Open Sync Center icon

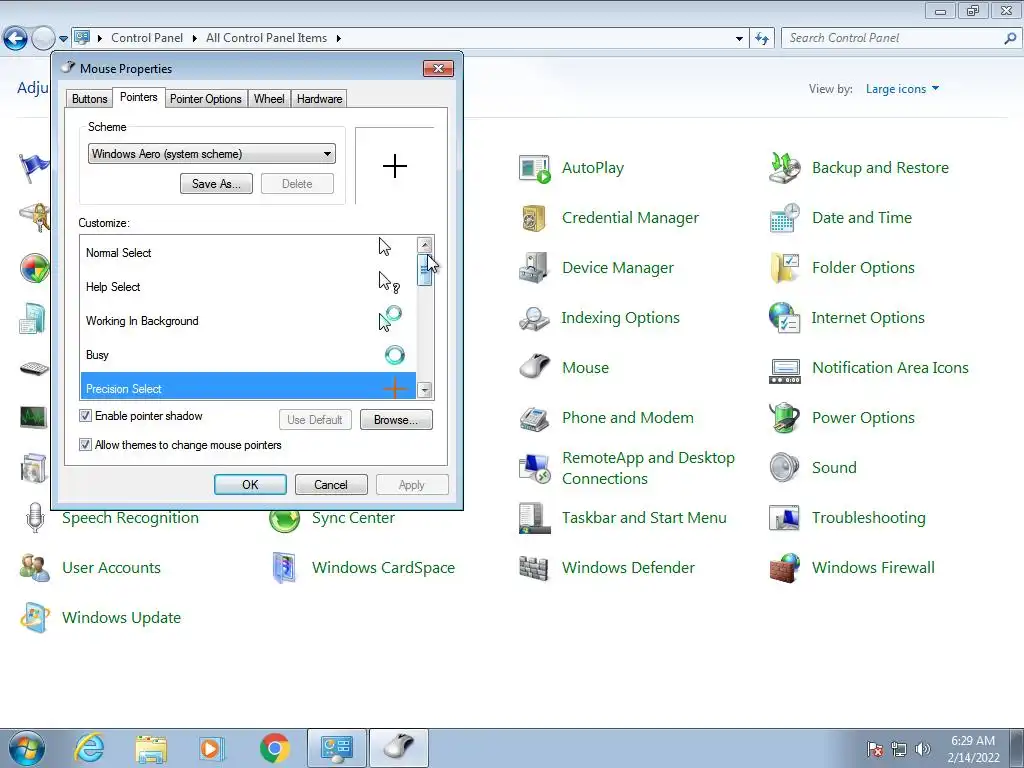point(285,519)
